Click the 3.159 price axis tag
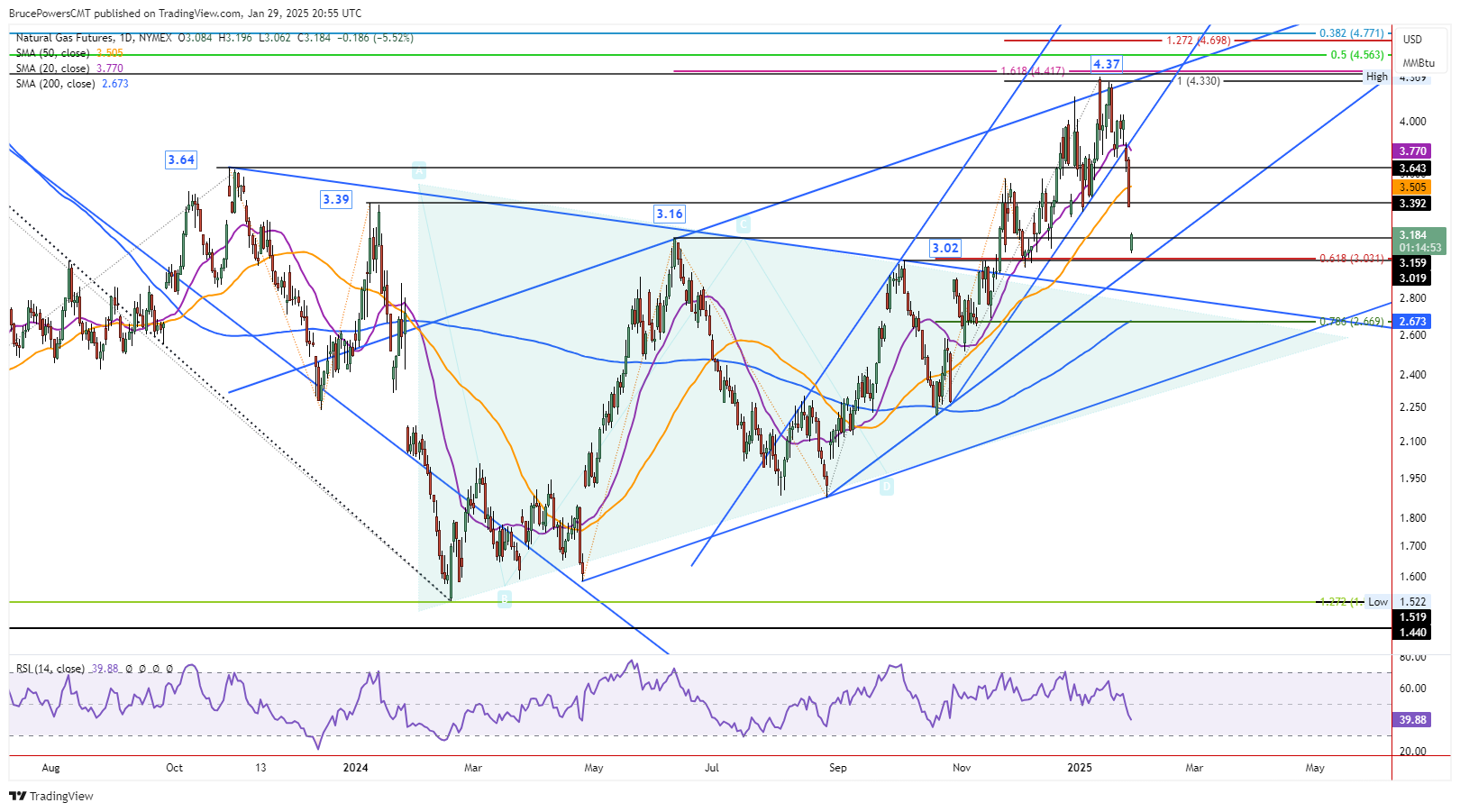1460x812 pixels. click(1411, 263)
